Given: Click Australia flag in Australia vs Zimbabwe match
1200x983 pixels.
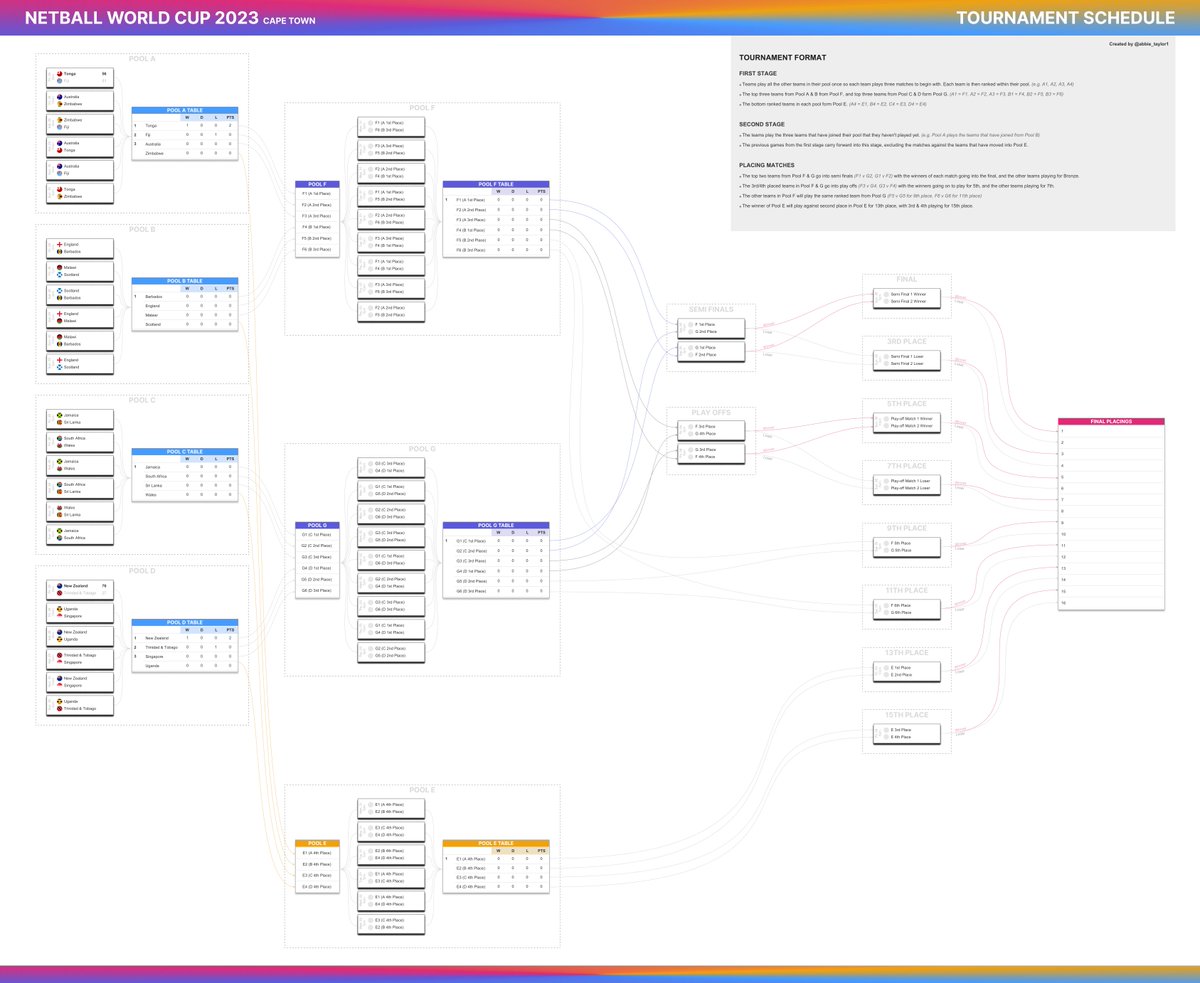Looking at the screenshot, I should [x=60, y=97].
